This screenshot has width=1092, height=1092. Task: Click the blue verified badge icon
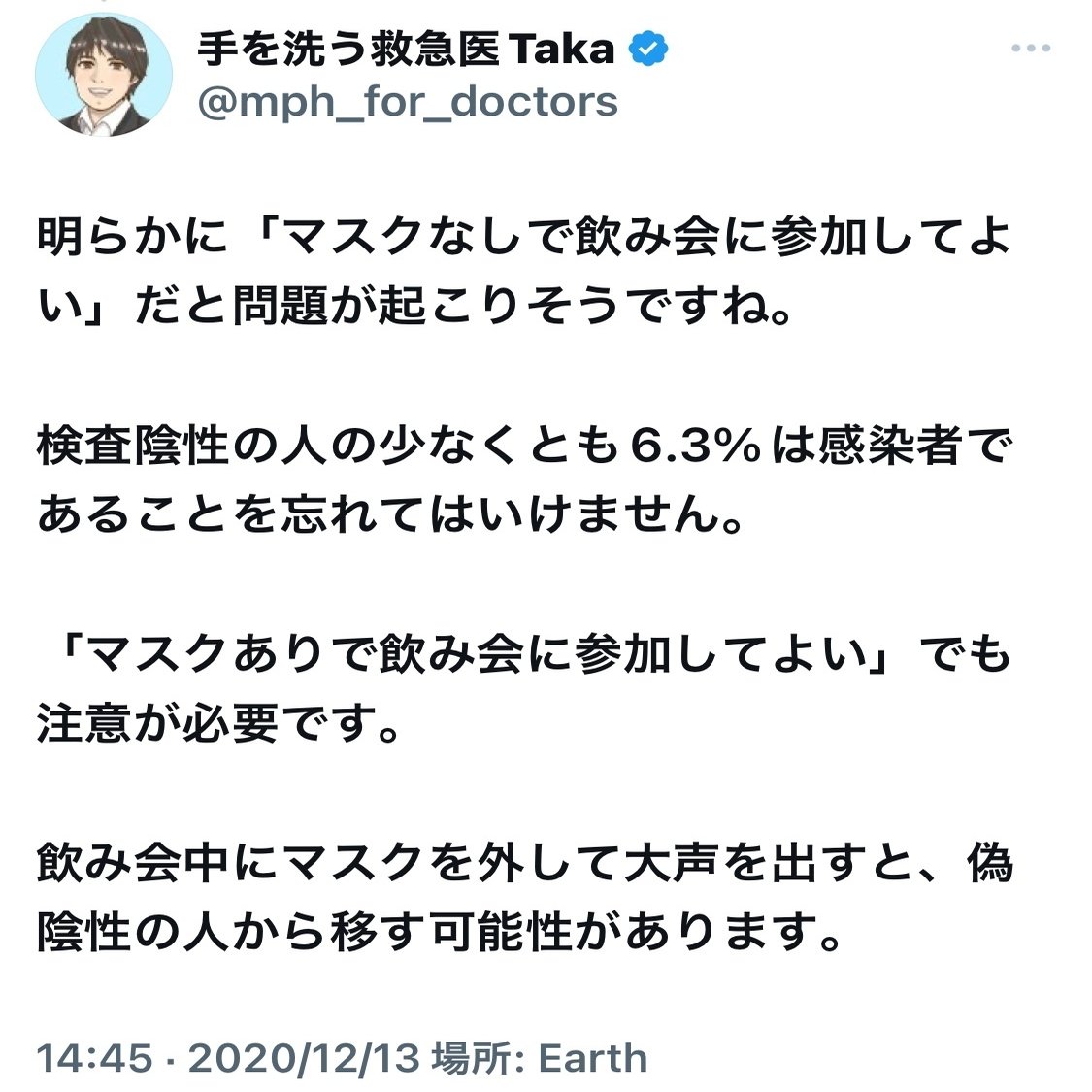[647, 49]
